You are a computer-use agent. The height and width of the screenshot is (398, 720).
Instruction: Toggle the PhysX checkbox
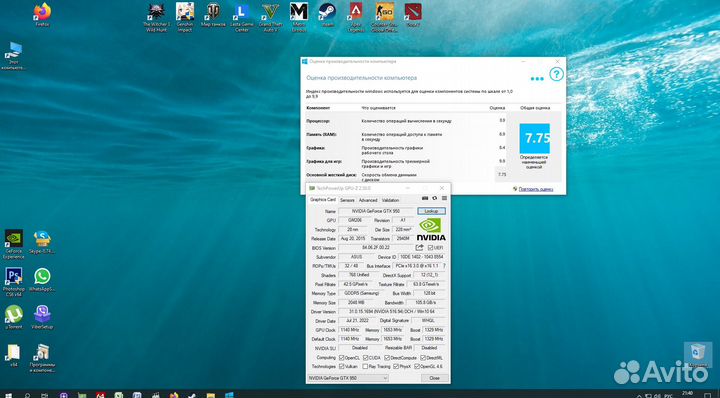(396, 367)
